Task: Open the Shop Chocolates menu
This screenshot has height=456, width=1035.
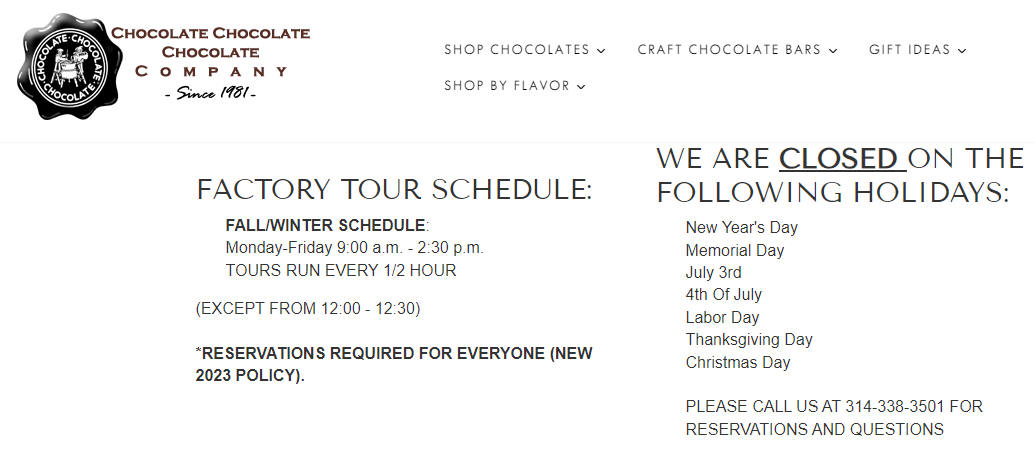Action: (517, 49)
